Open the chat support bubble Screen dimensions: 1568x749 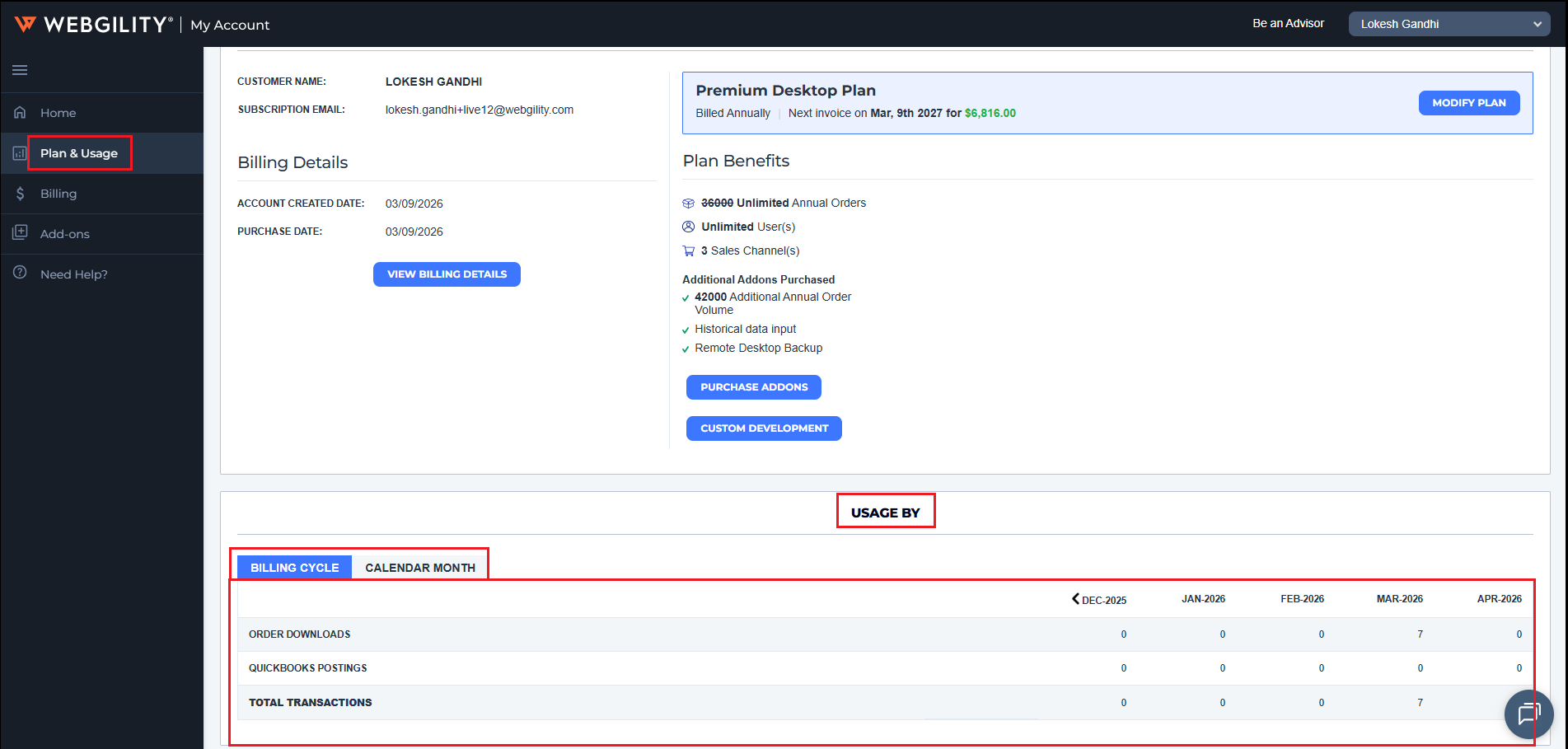[x=1528, y=714]
